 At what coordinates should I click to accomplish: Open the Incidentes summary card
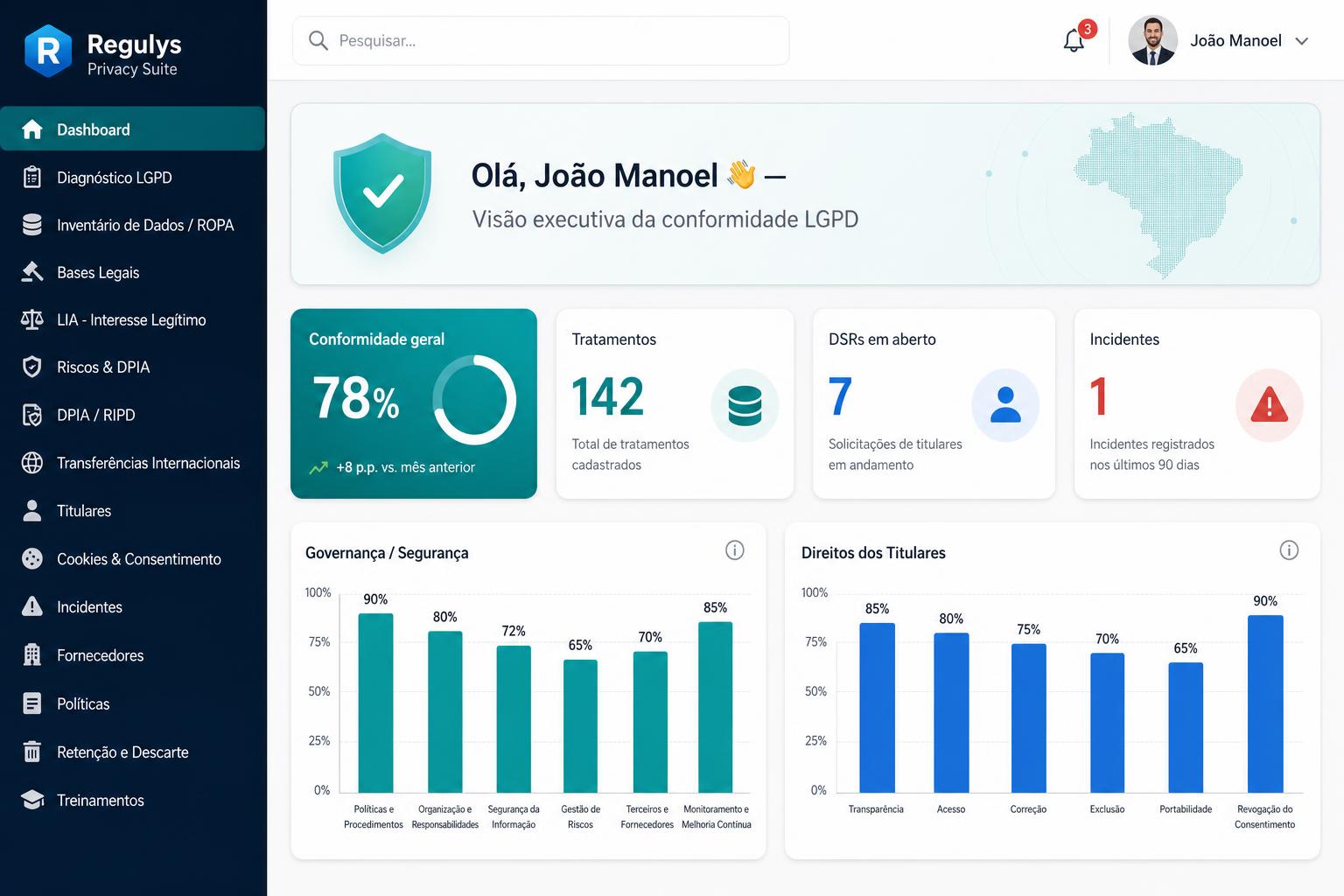(1196, 403)
